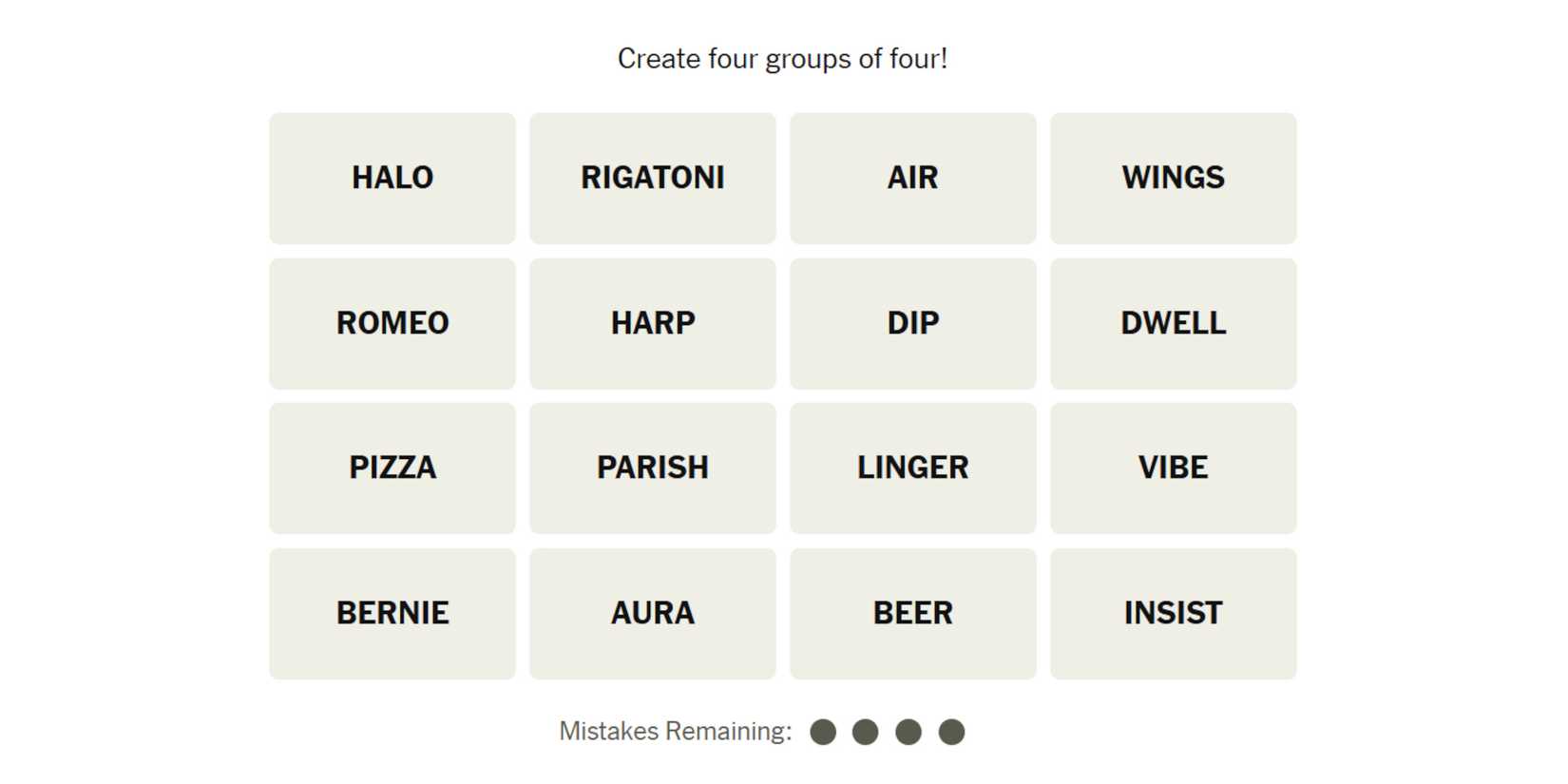The image size is (1568, 784).
Task: Select the DIP tile
Action: pos(912,323)
